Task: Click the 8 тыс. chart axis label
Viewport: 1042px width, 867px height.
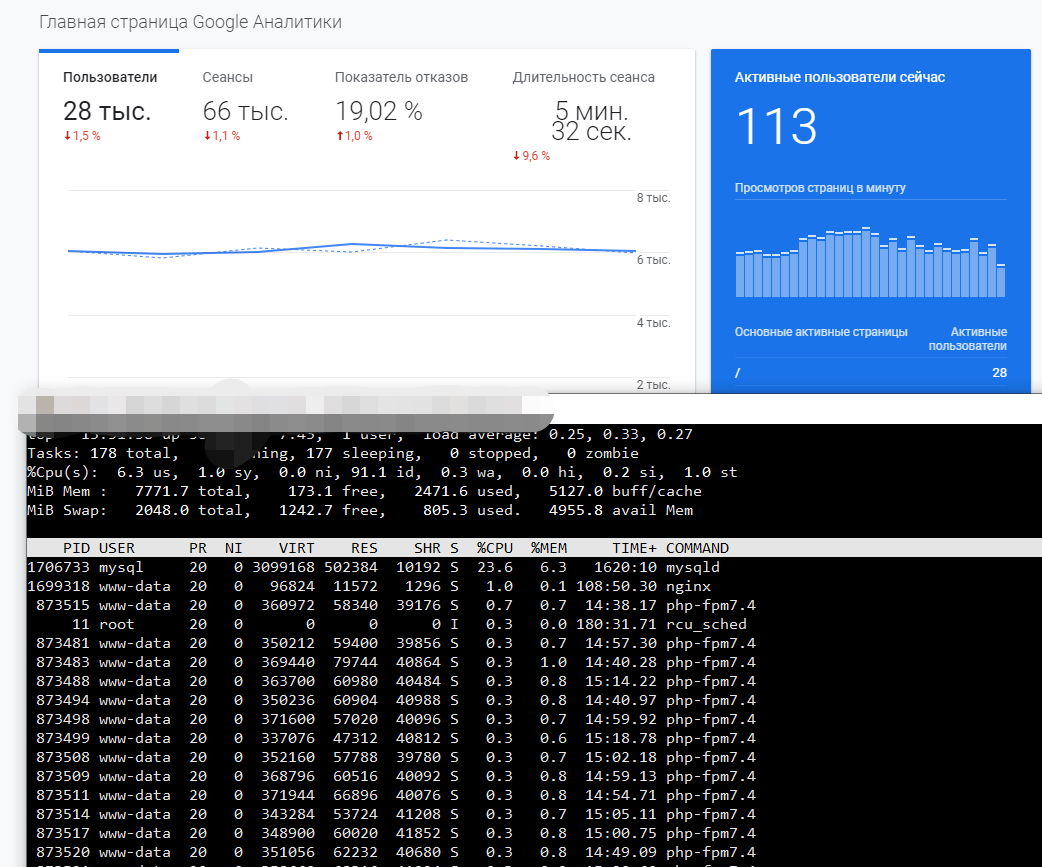Action: point(653,197)
